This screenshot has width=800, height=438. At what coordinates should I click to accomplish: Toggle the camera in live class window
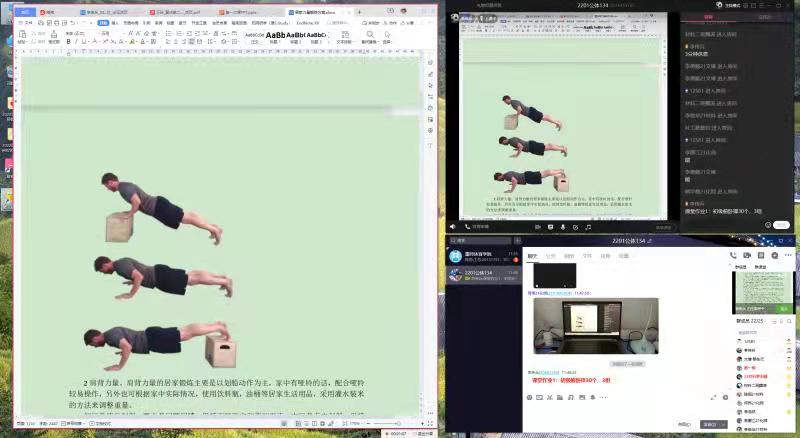tap(538, 227)
